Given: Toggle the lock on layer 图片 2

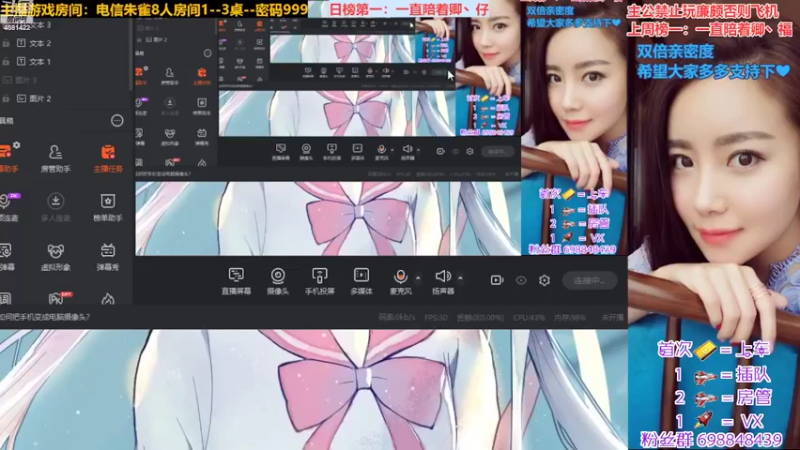Looking at the screenshot, I should tap(6, 98).
